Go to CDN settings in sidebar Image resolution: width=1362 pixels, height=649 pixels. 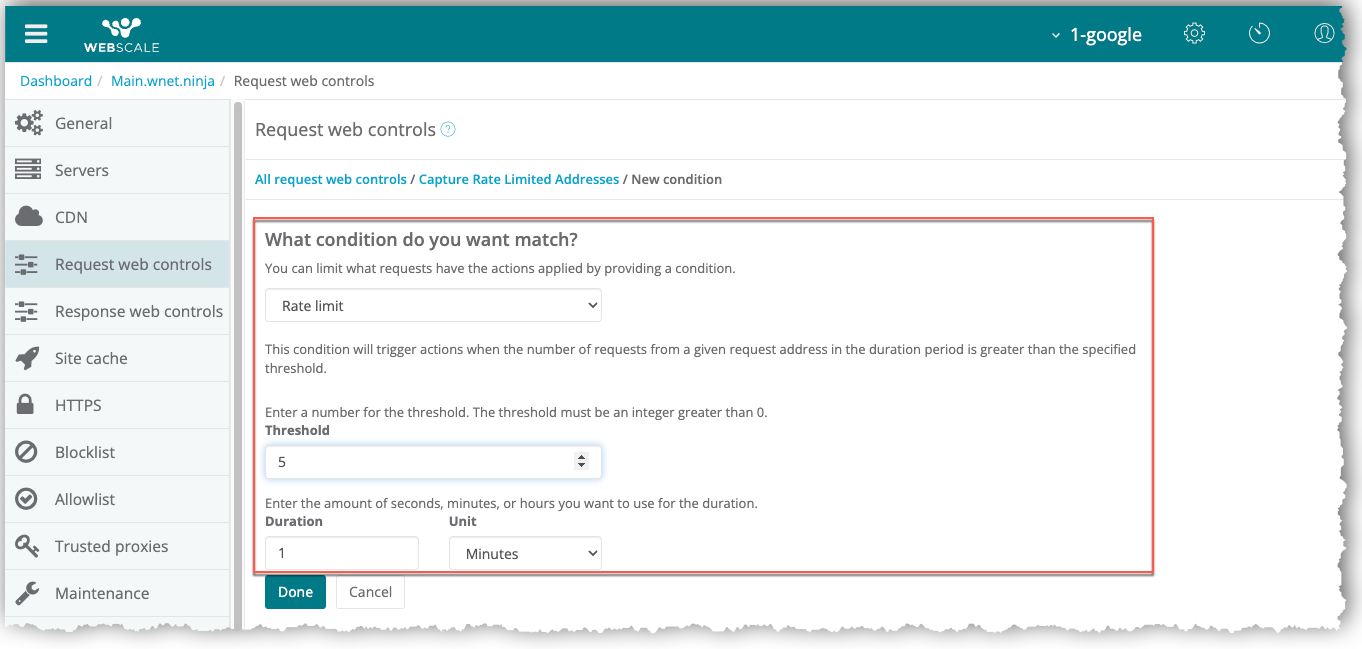[x=71, y=217]
